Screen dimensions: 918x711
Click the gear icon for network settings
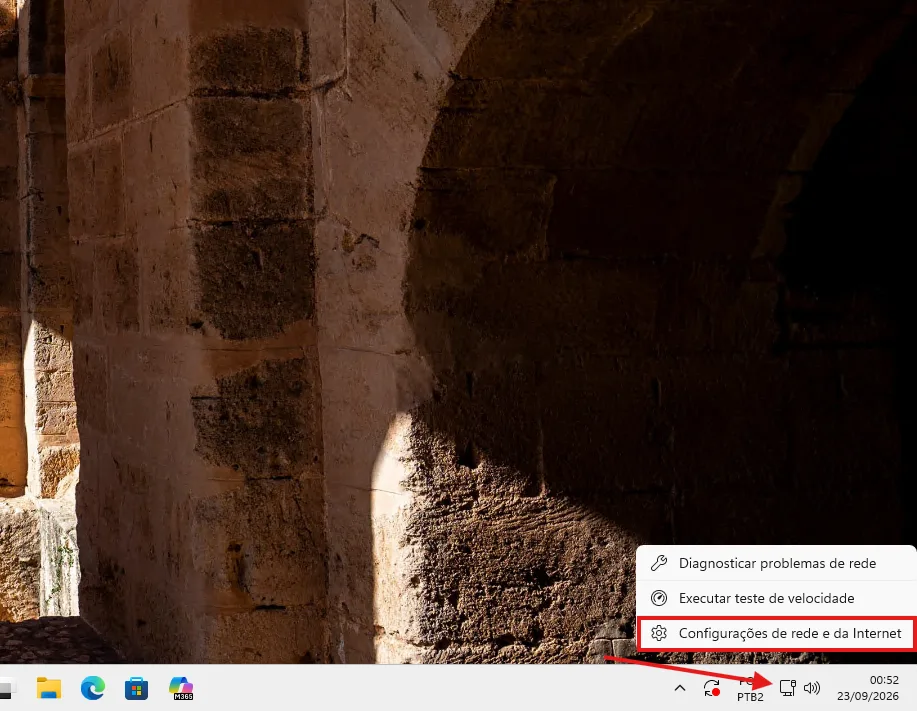click(x=659, y=633)
